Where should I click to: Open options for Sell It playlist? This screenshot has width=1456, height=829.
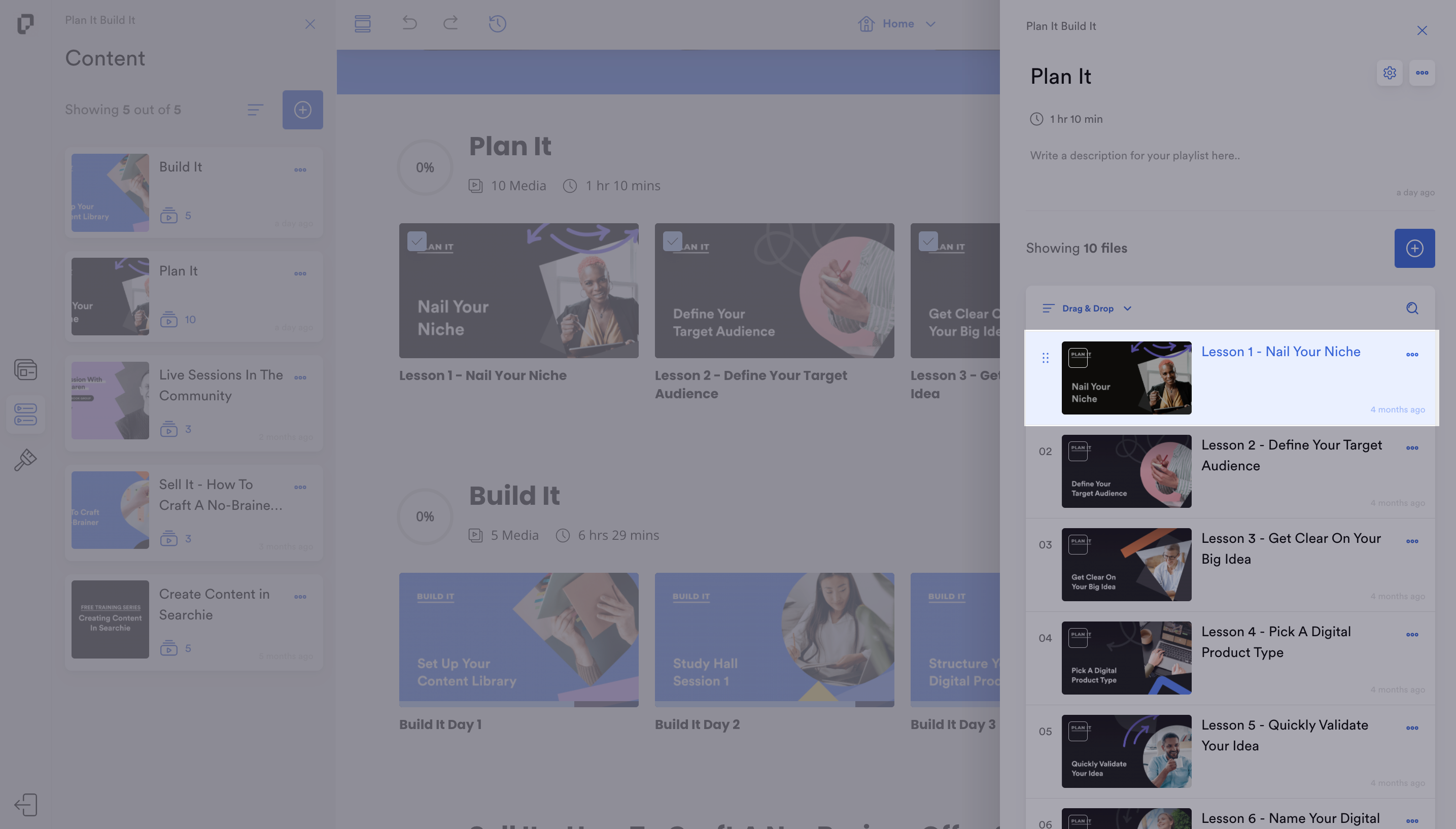click(x=300, y=488)
